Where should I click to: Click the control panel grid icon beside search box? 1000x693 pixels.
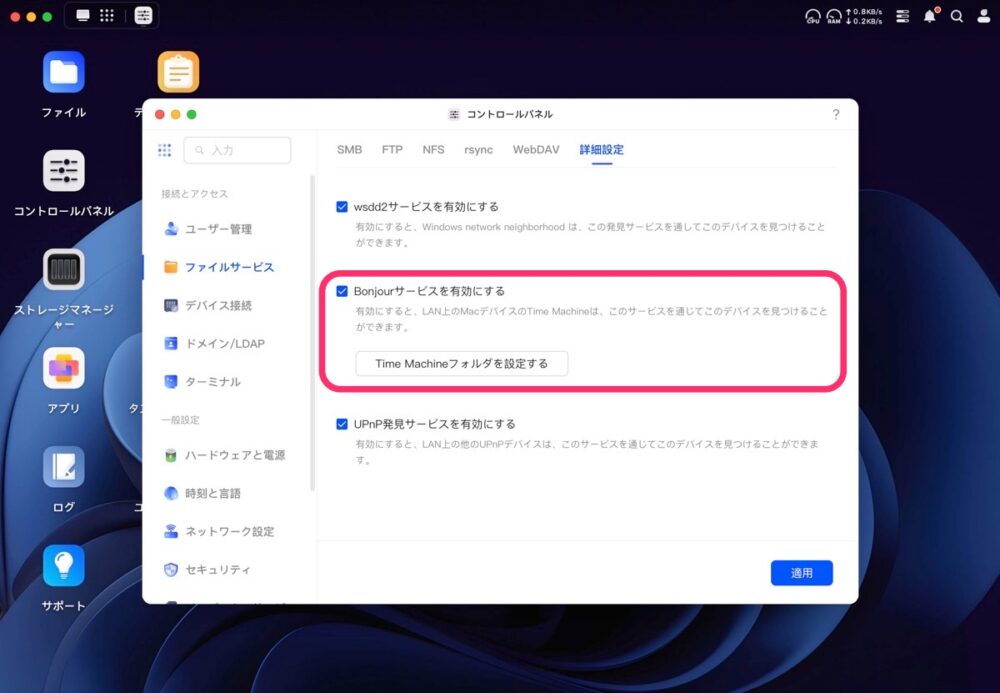click(x=165, y=150)
